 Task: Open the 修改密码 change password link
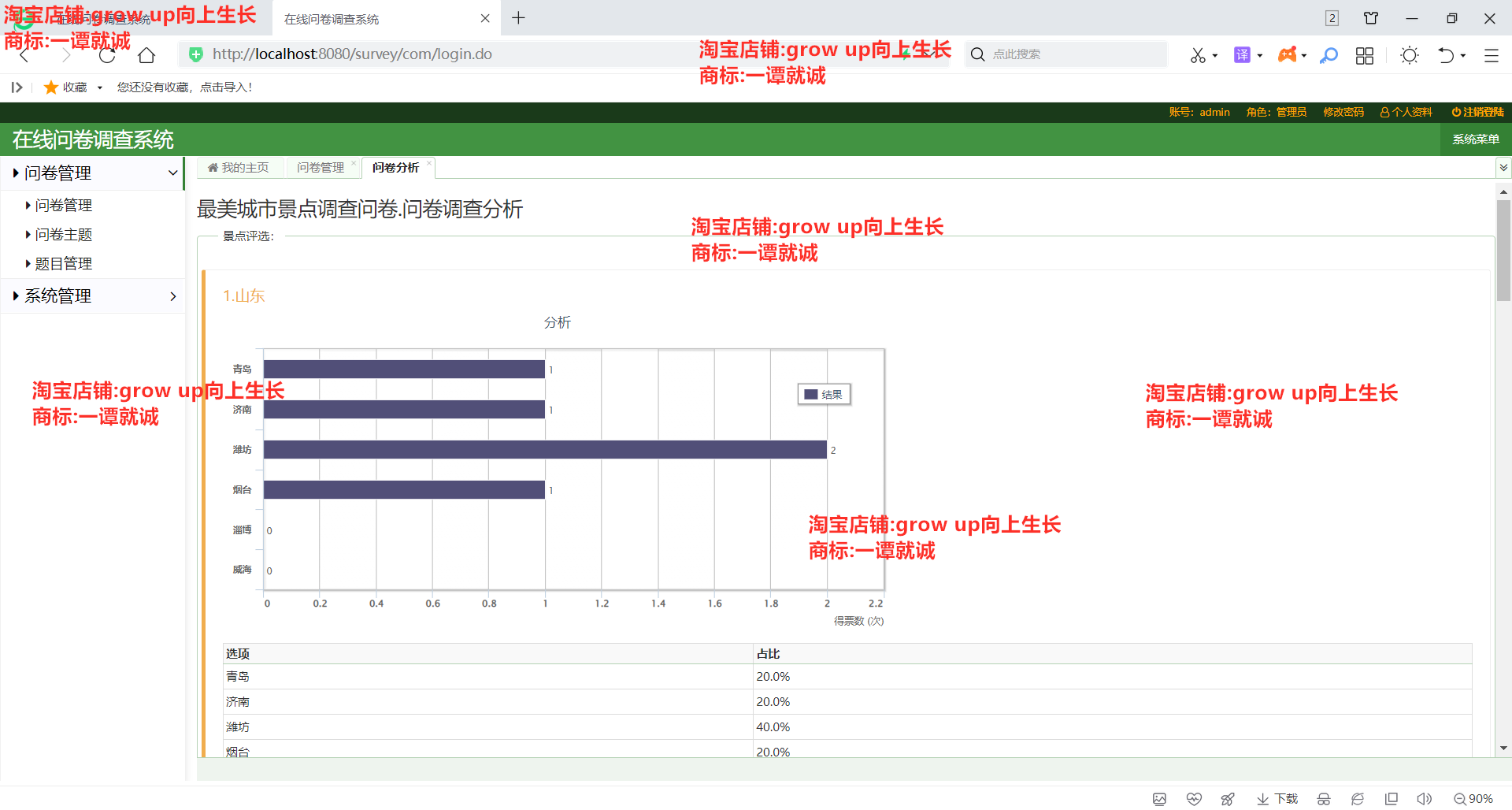(x=1343, y=112)
